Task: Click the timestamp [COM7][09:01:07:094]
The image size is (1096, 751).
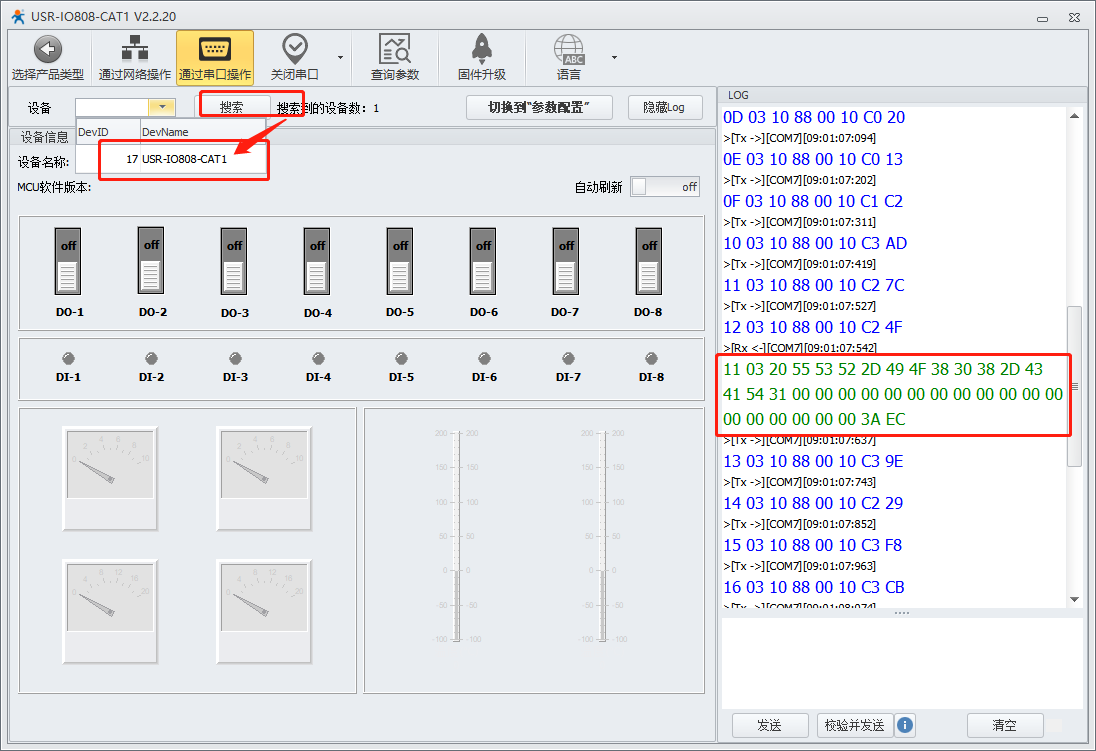Action: [821, 138]
